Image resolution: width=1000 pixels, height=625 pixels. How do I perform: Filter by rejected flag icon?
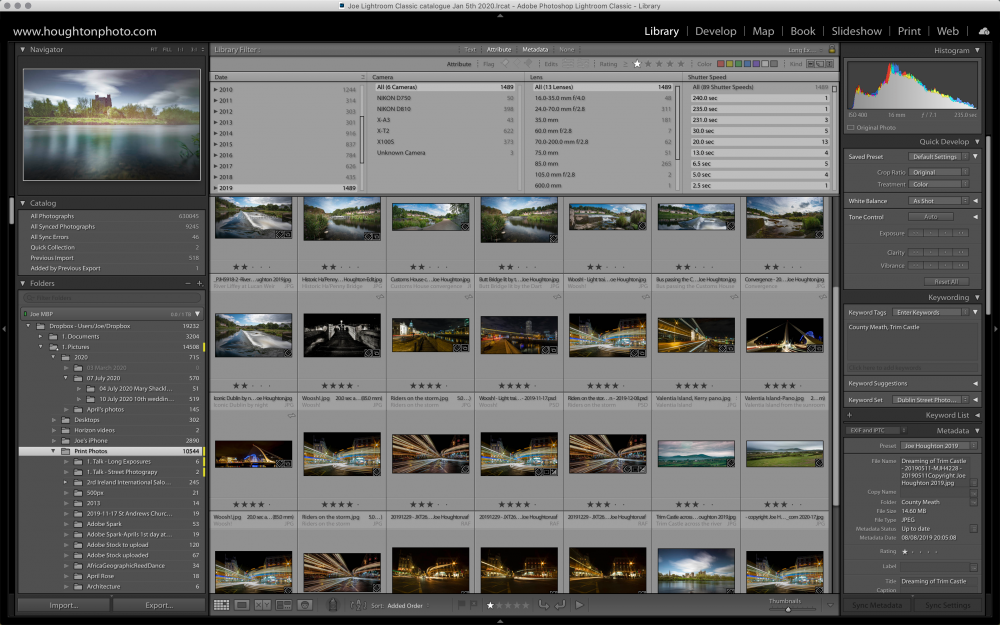(528, 64)
